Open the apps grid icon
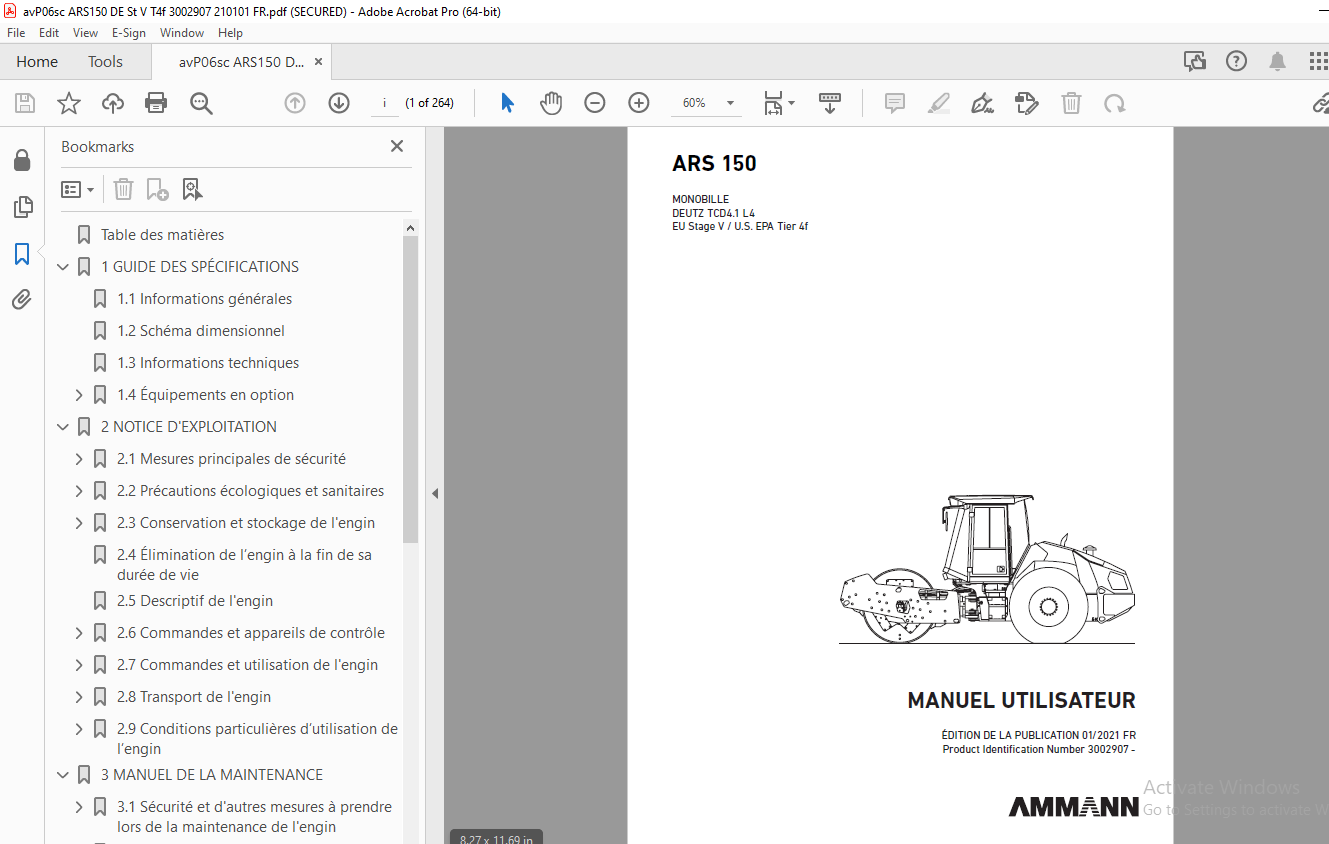 pos(1318,61)
